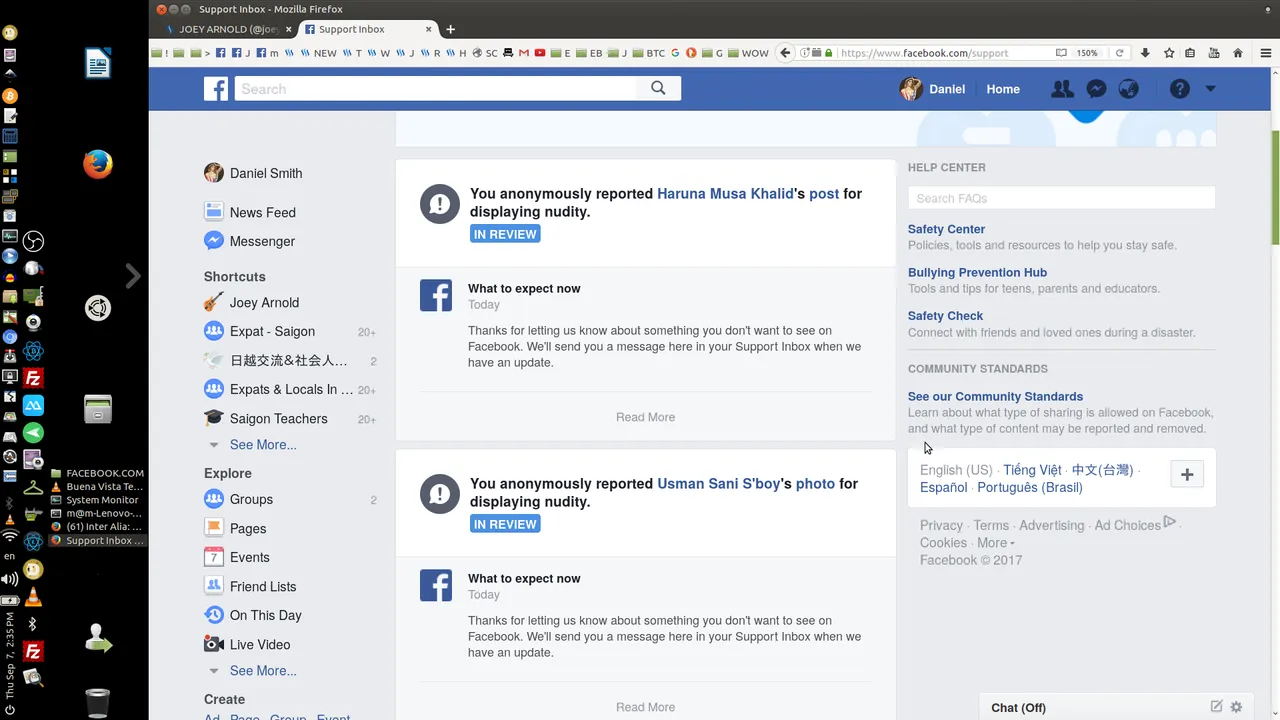The image size is (1280, 720).
Task: Open the reported photo link
Action: (815, 484)
